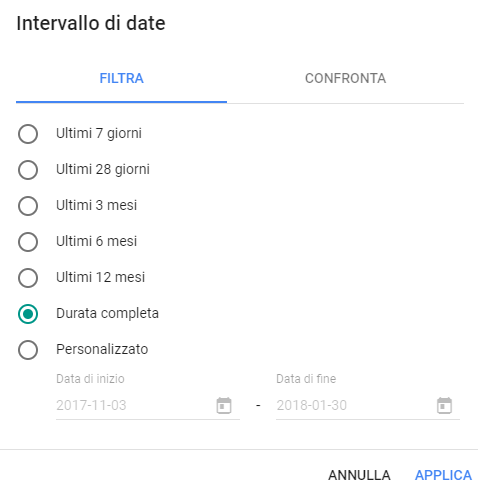Click the Data di inizio field label

click(x=90, y=379)
